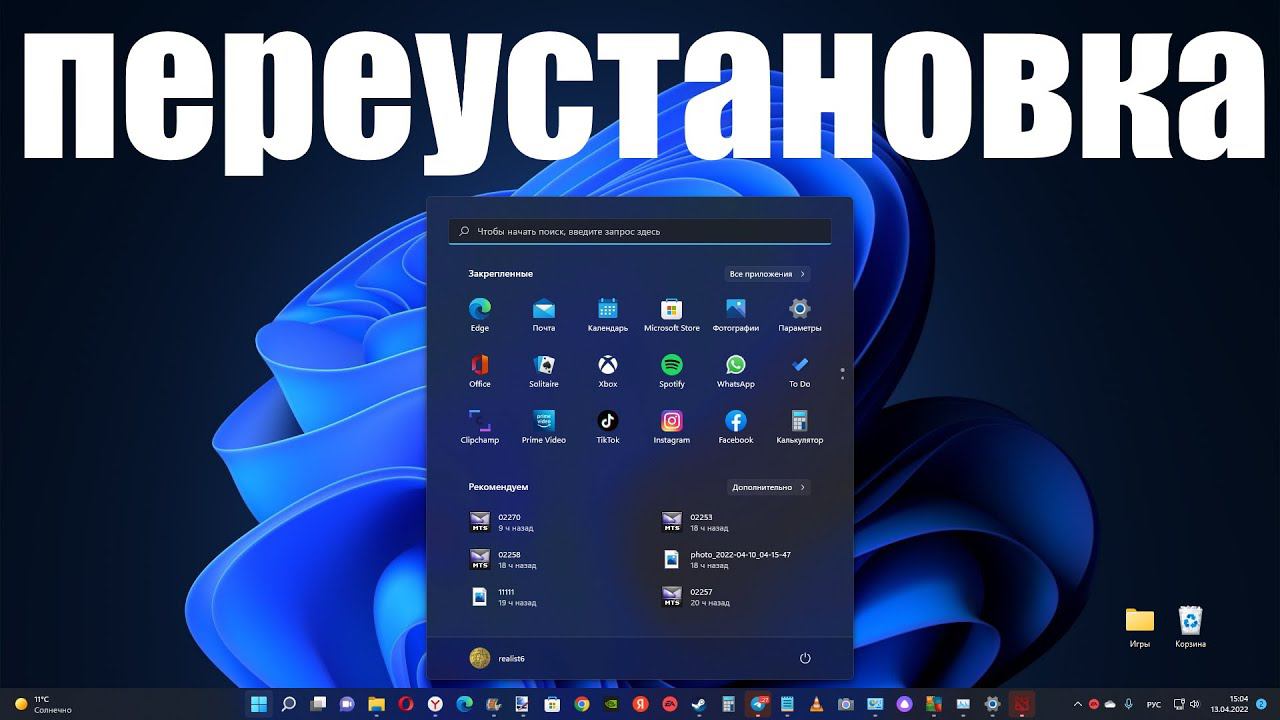1280x720 pixels.
Task: Launch Yandex Browser from the taskbar
Action: click(x=435, y=704)
